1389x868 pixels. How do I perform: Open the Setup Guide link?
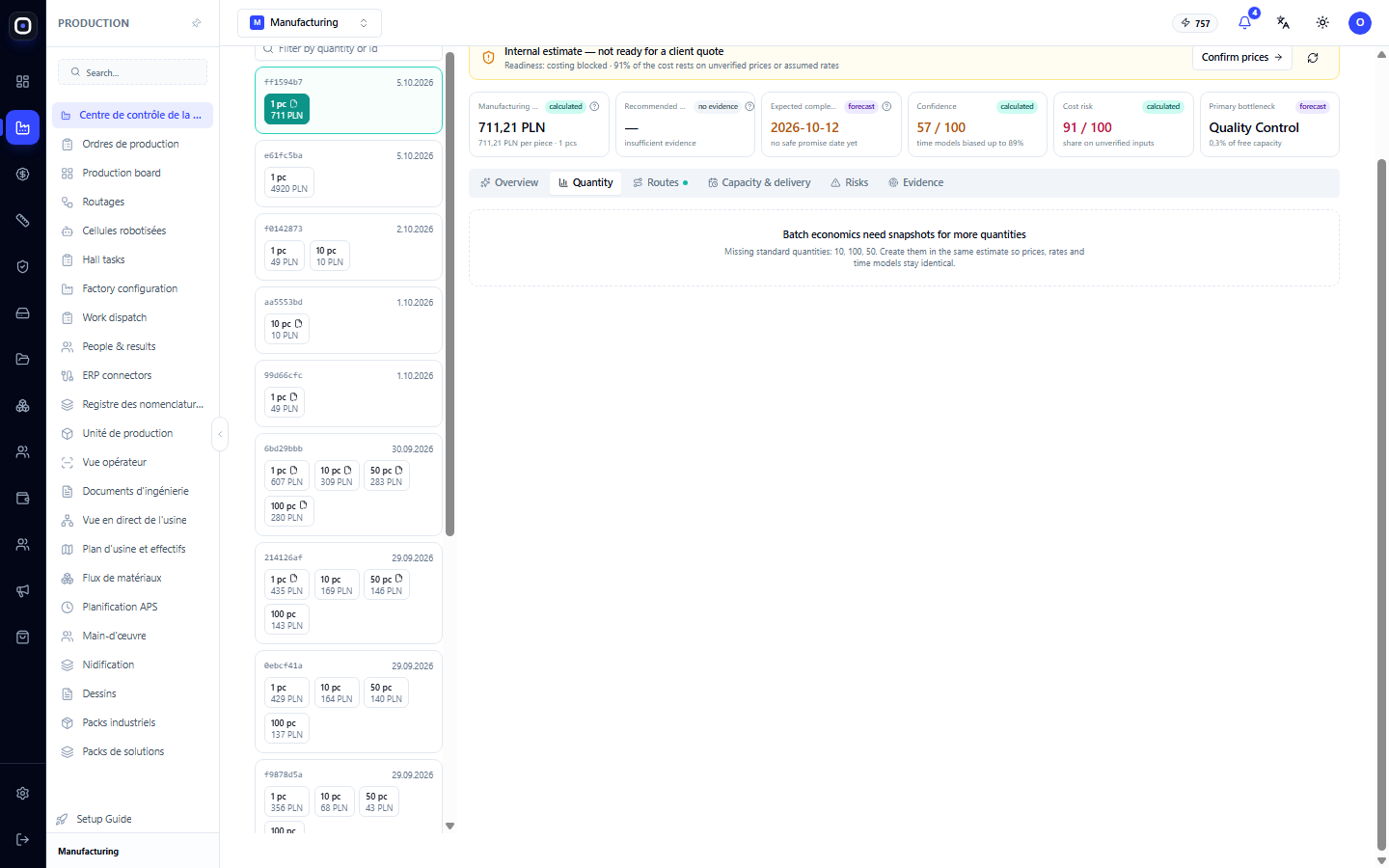click(x=104, y=819)
